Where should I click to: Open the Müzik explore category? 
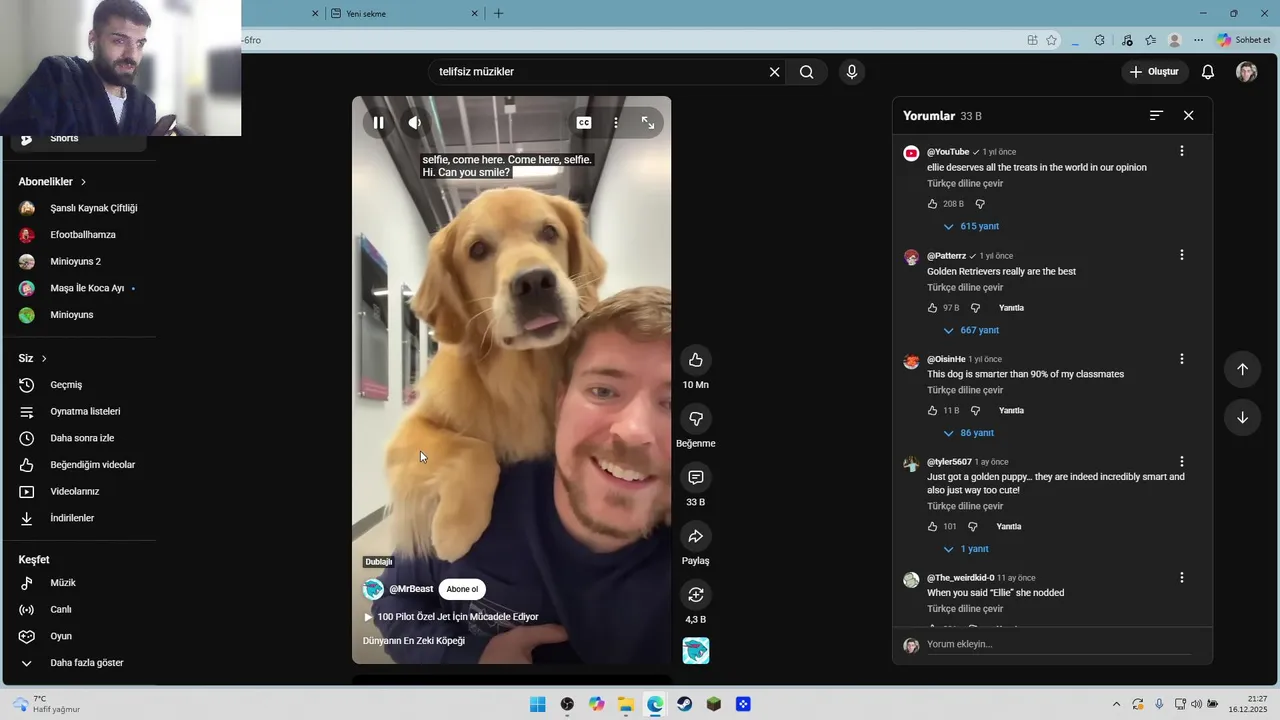78,583
